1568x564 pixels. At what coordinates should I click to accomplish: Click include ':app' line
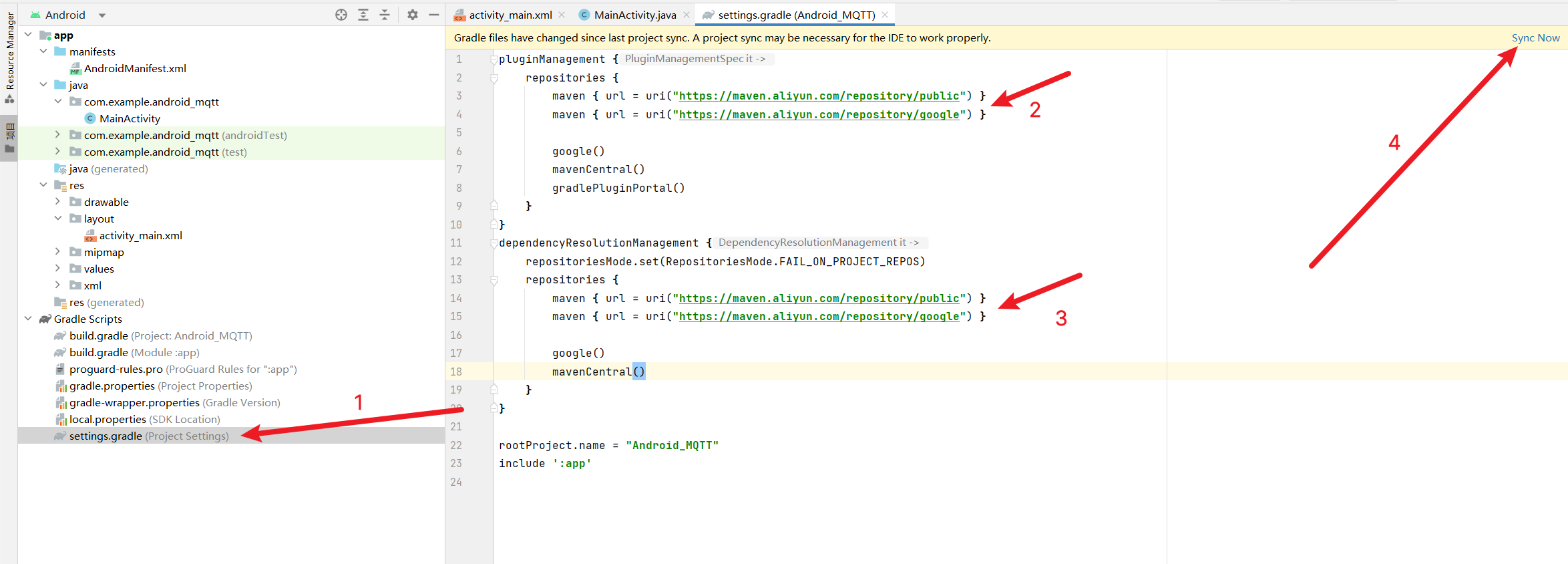pyautogui.click(x=545, y=463)
